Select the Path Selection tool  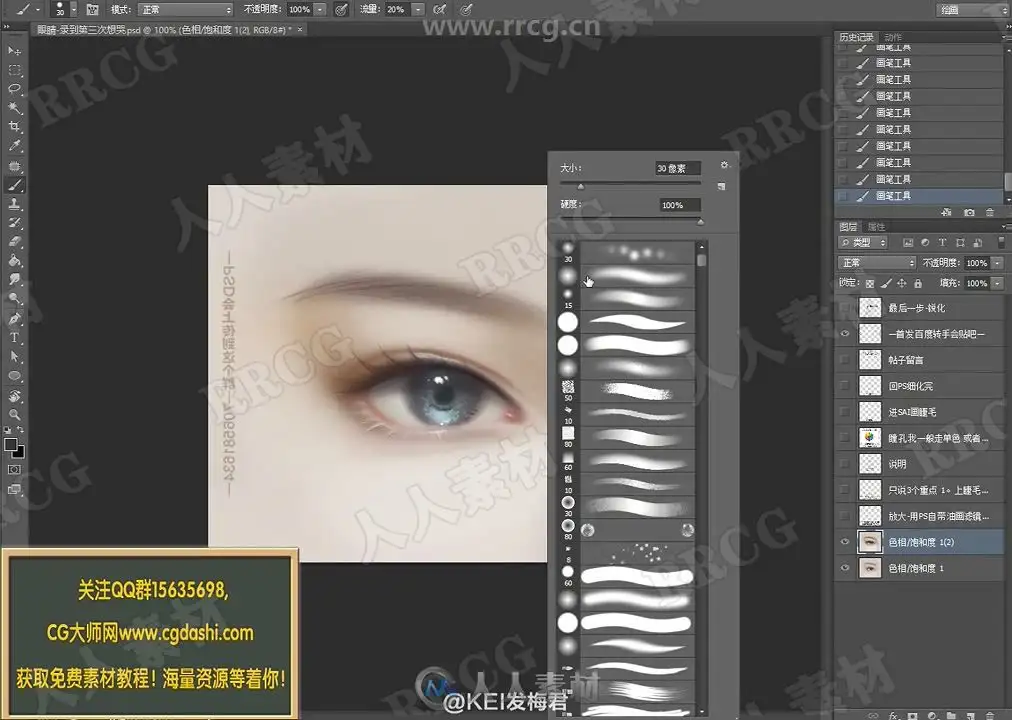14,357
